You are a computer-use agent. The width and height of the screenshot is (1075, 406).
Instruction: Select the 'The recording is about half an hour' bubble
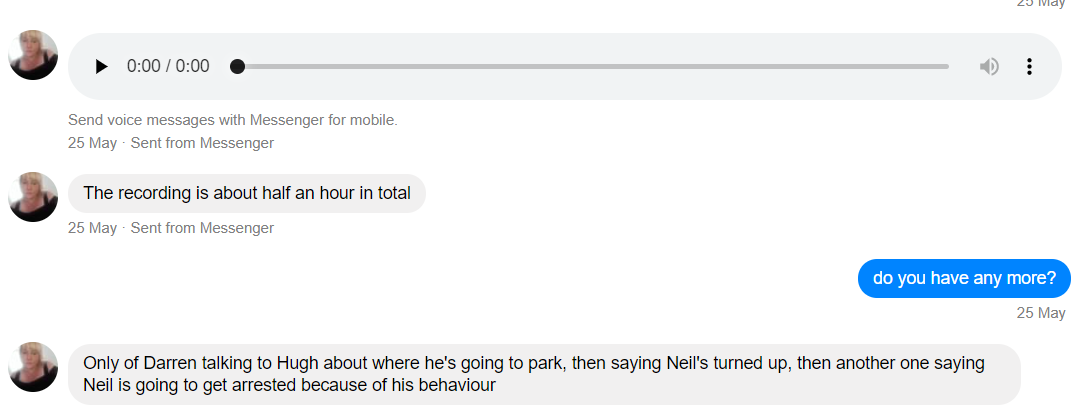click(x=247, y=193)
